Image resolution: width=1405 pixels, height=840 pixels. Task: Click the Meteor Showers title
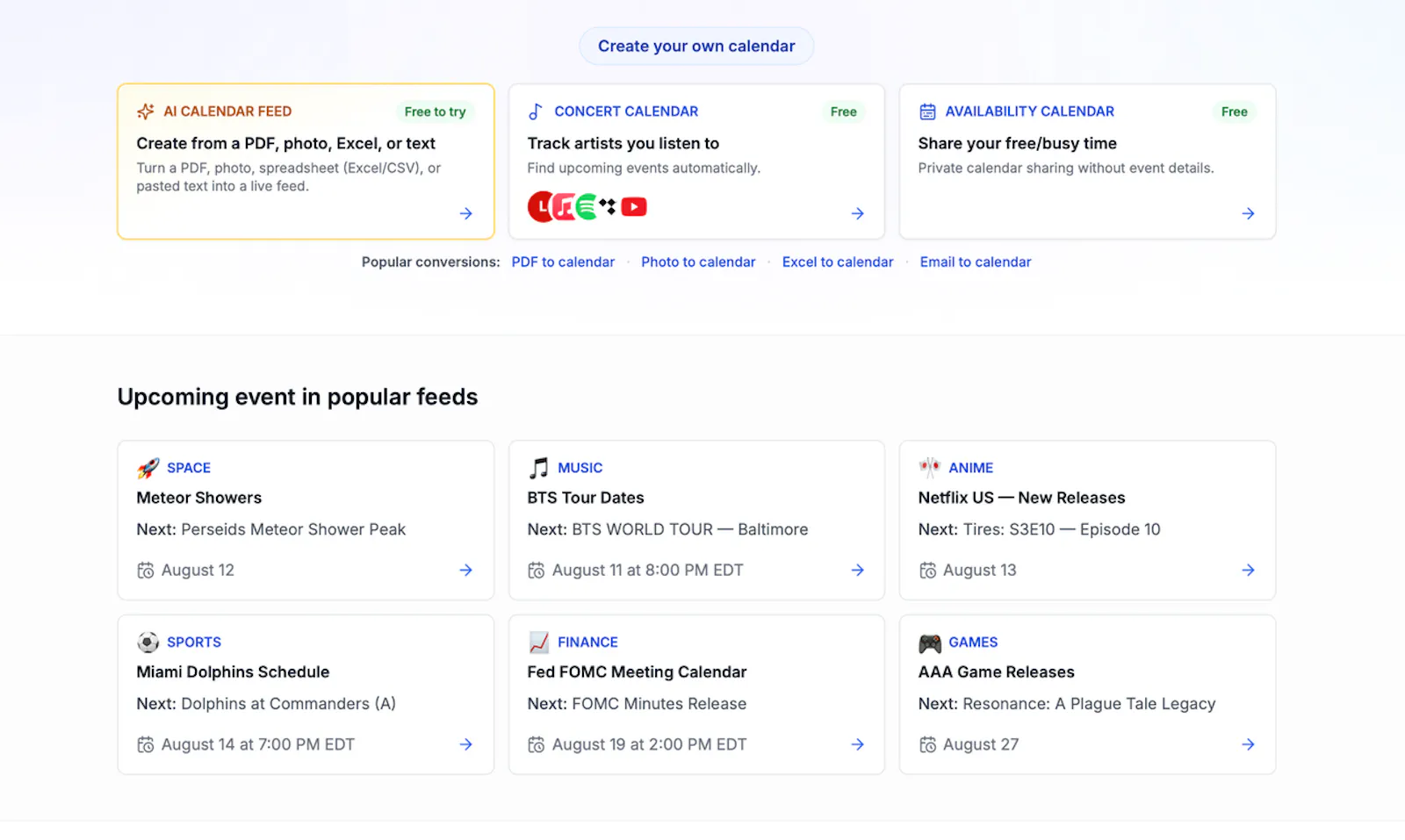pos(199,498)
